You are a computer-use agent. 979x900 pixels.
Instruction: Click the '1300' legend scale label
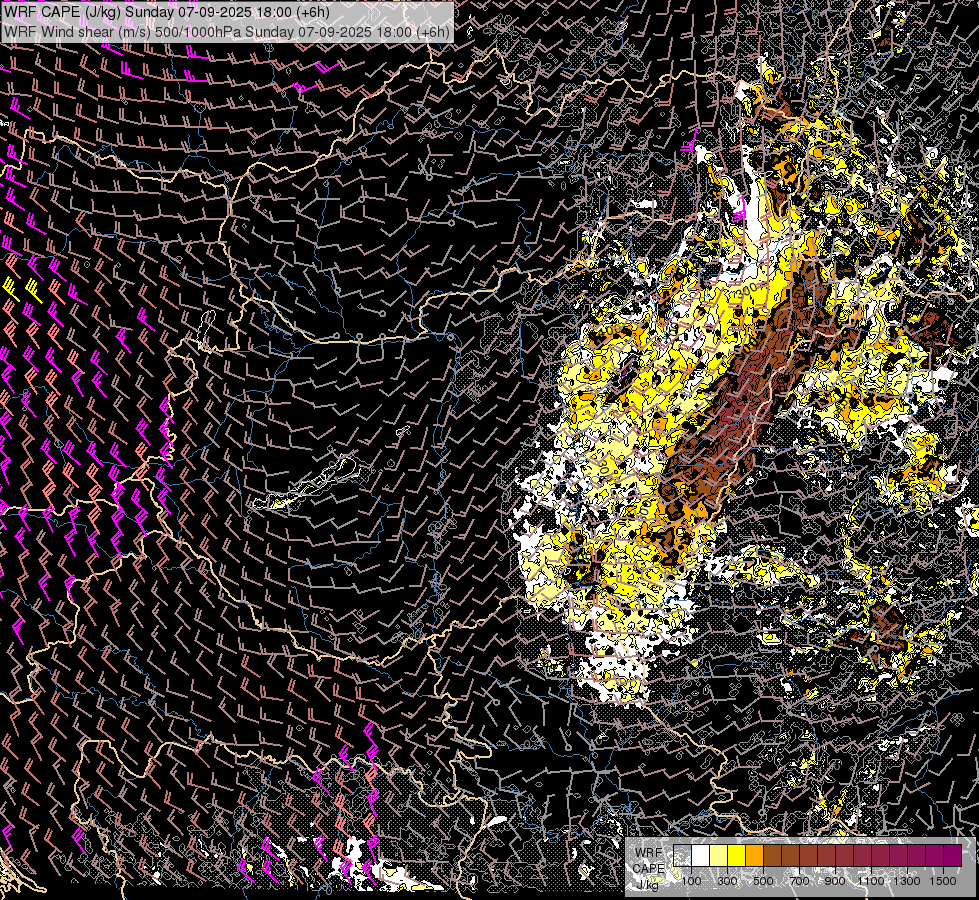[907, 881]
